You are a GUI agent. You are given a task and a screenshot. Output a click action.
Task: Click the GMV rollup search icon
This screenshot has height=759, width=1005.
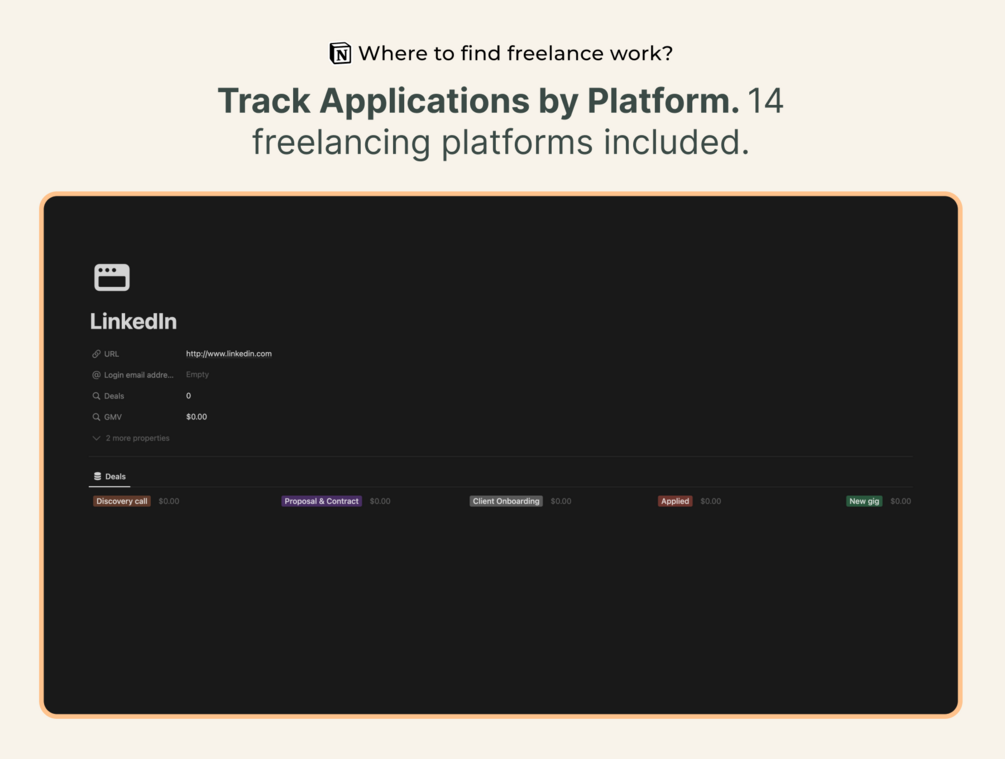[x=96, y=417]
